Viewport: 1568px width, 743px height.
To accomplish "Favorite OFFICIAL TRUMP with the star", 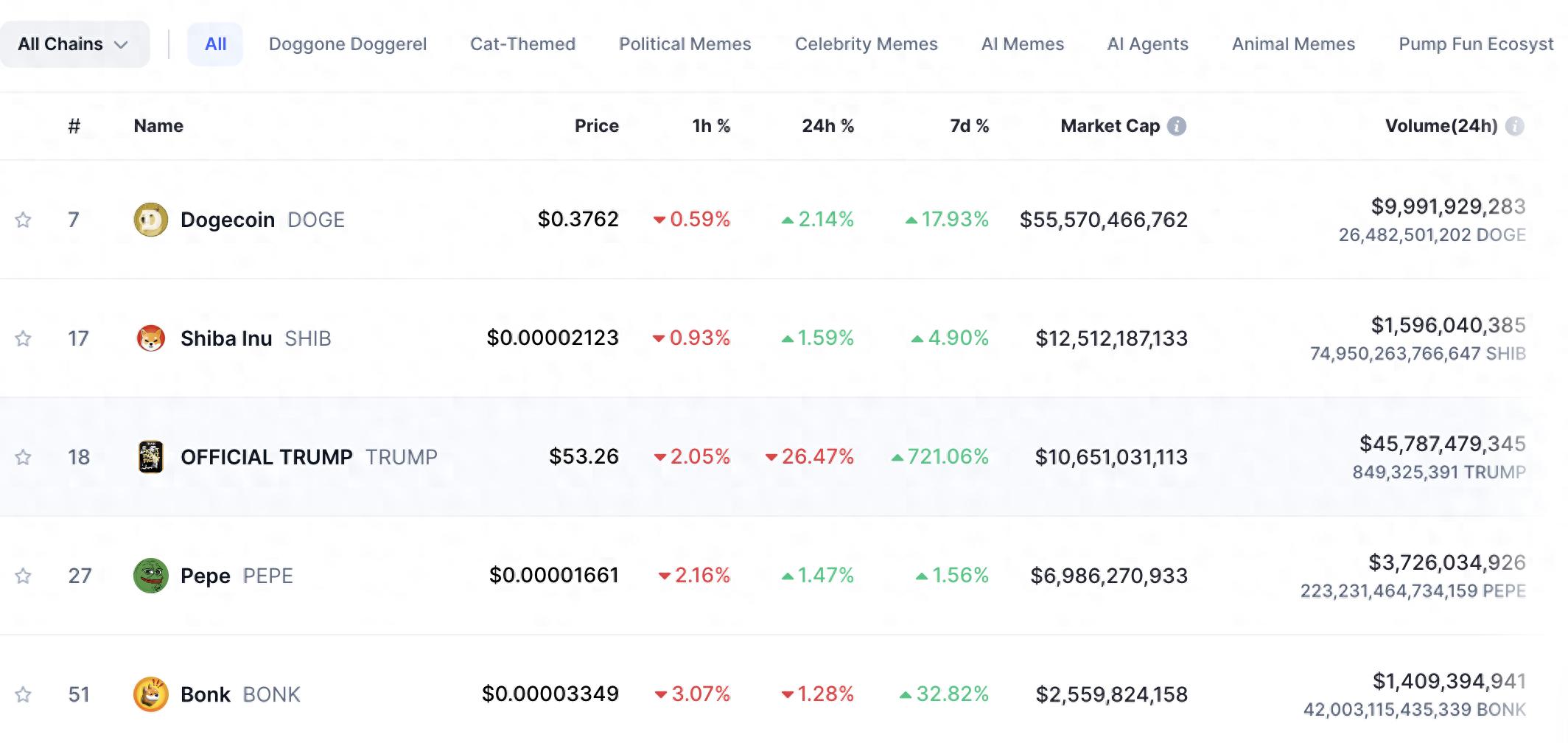I will click(x=24, y=457).
